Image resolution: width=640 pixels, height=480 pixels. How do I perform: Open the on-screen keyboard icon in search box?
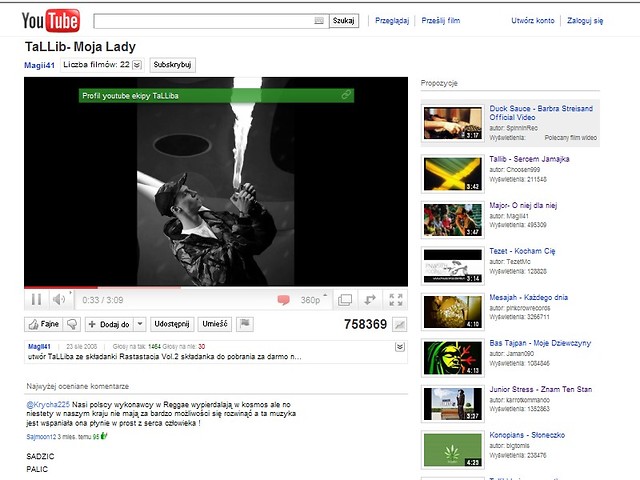pyautogui.click(x=319, y=21)
